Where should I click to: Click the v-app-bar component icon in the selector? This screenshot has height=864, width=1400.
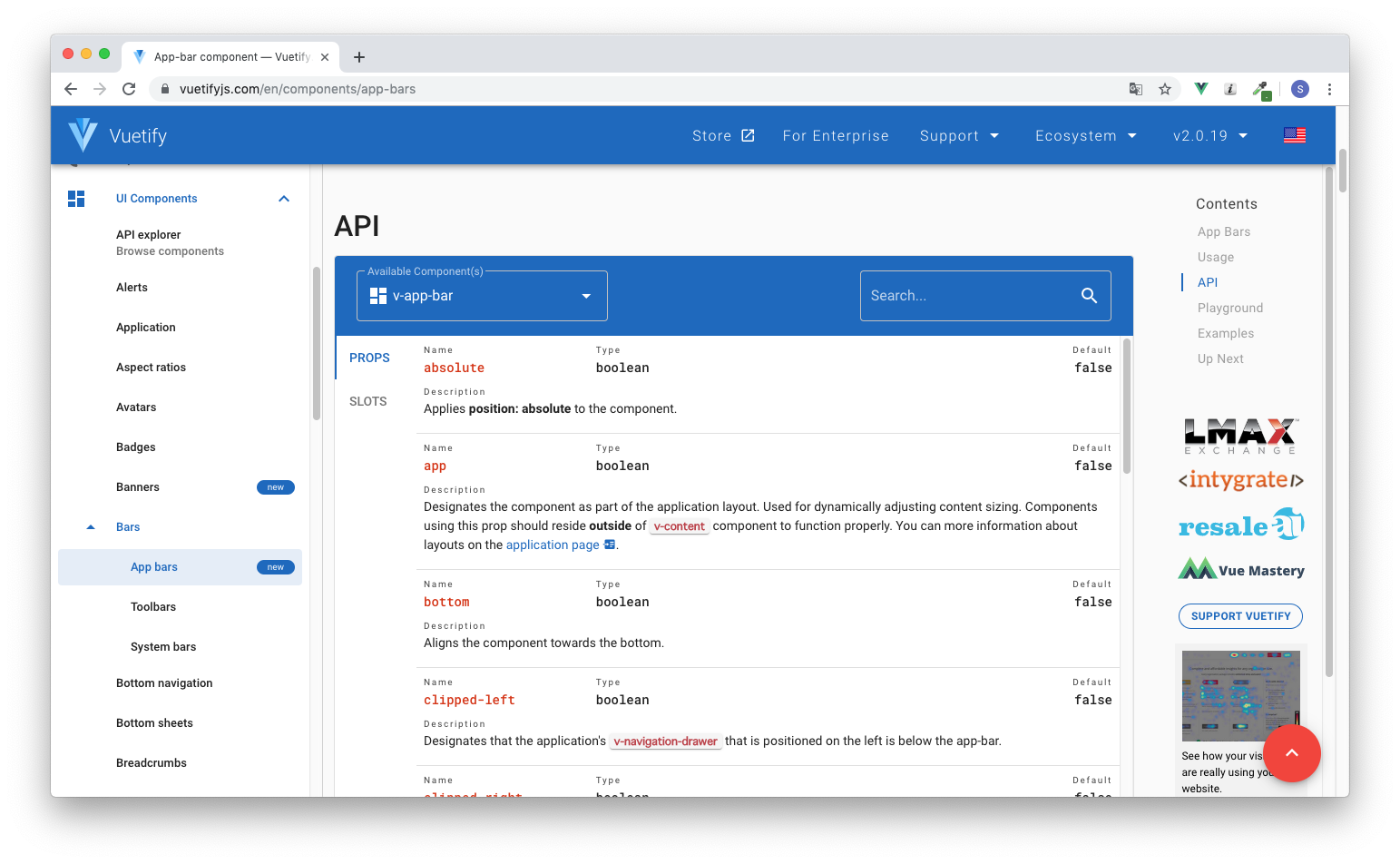[377, 295]
